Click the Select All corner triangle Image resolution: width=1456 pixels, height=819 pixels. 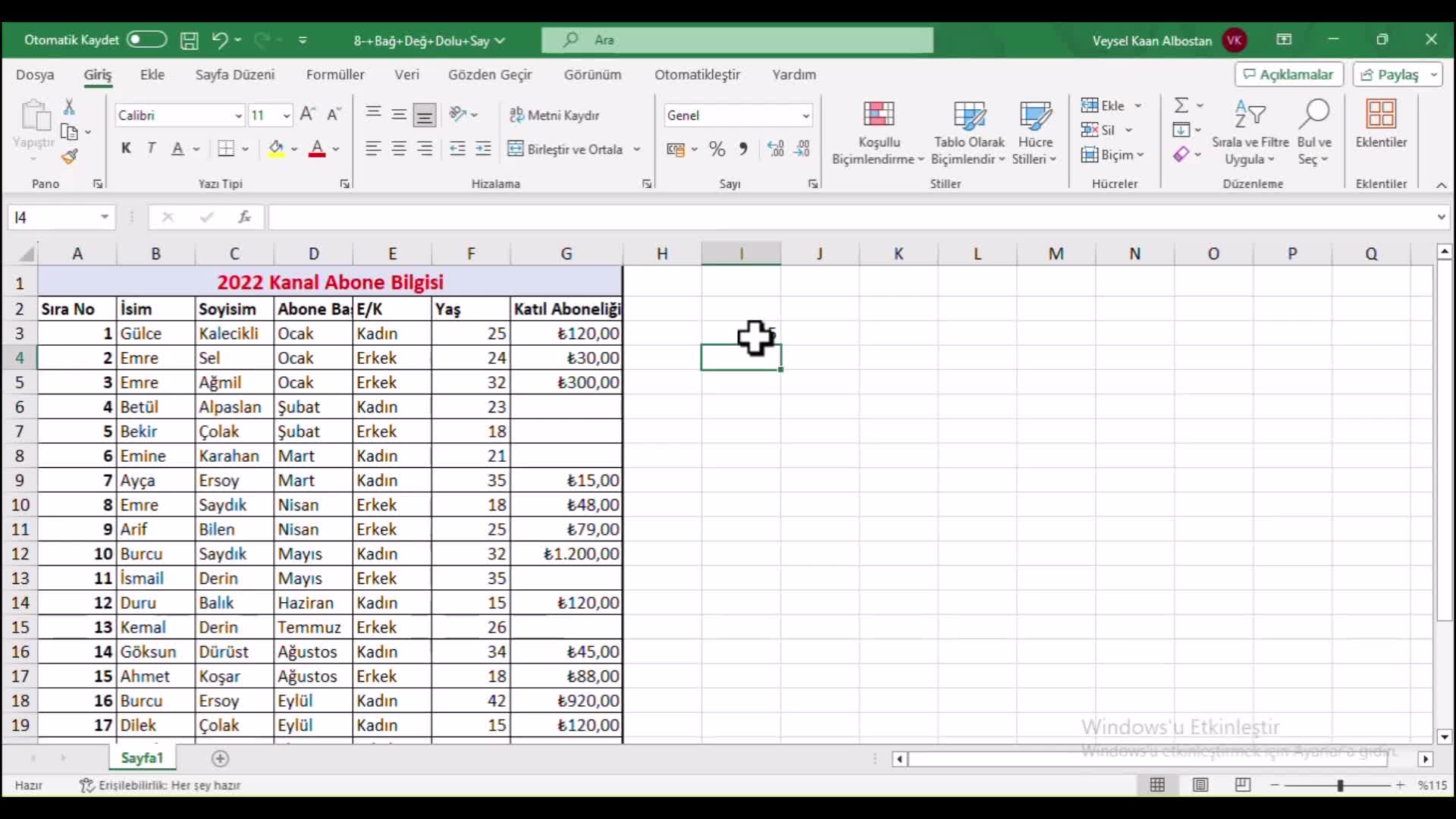tap(27, 254)
